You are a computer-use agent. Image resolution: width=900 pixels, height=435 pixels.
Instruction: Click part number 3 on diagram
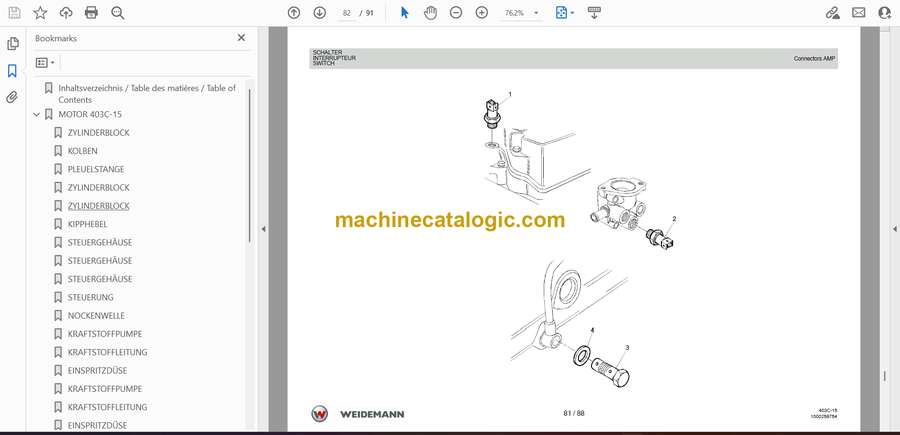coord(627,347)
